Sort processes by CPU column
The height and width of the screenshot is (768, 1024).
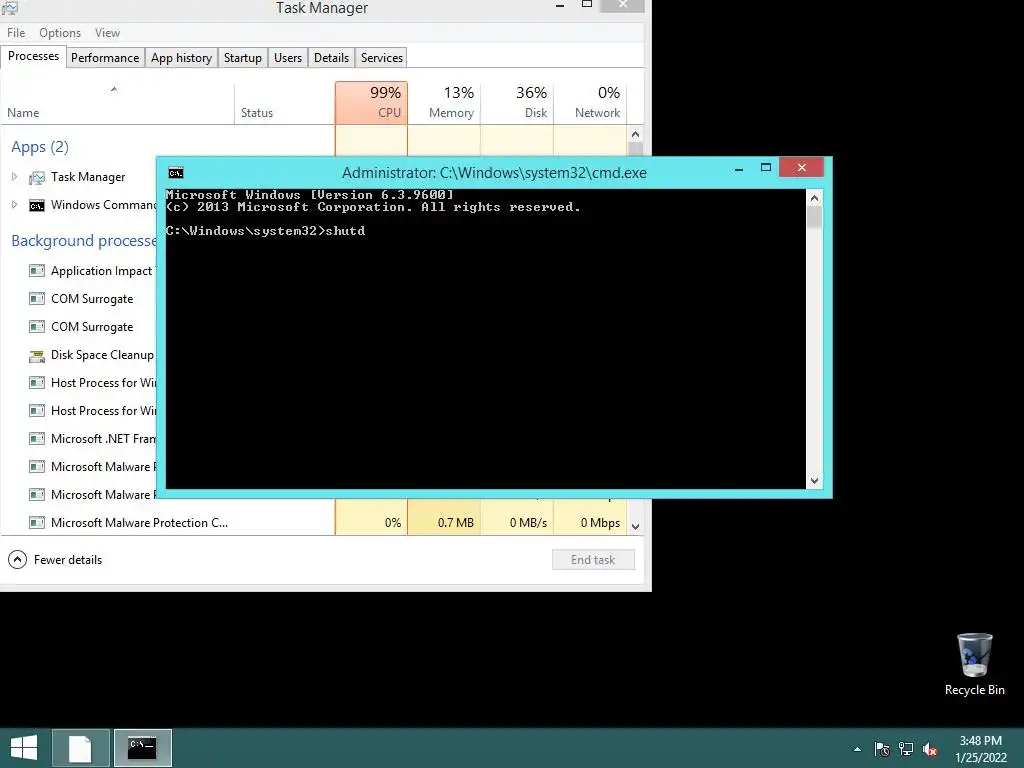tap(371, 103)
